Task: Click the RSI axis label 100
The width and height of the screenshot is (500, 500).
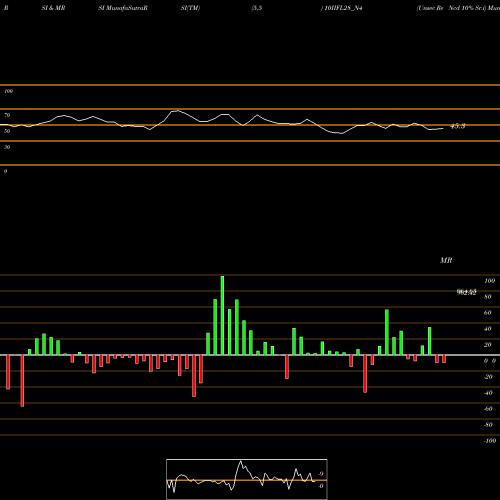Action: click(x=8, y=91)
